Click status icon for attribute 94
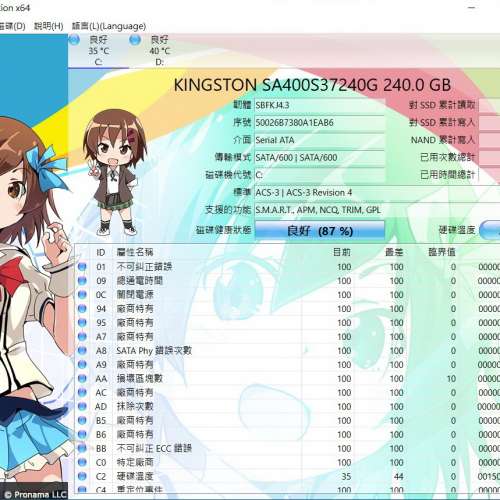The width and height of the screenshot is (500, 500). 82,309
